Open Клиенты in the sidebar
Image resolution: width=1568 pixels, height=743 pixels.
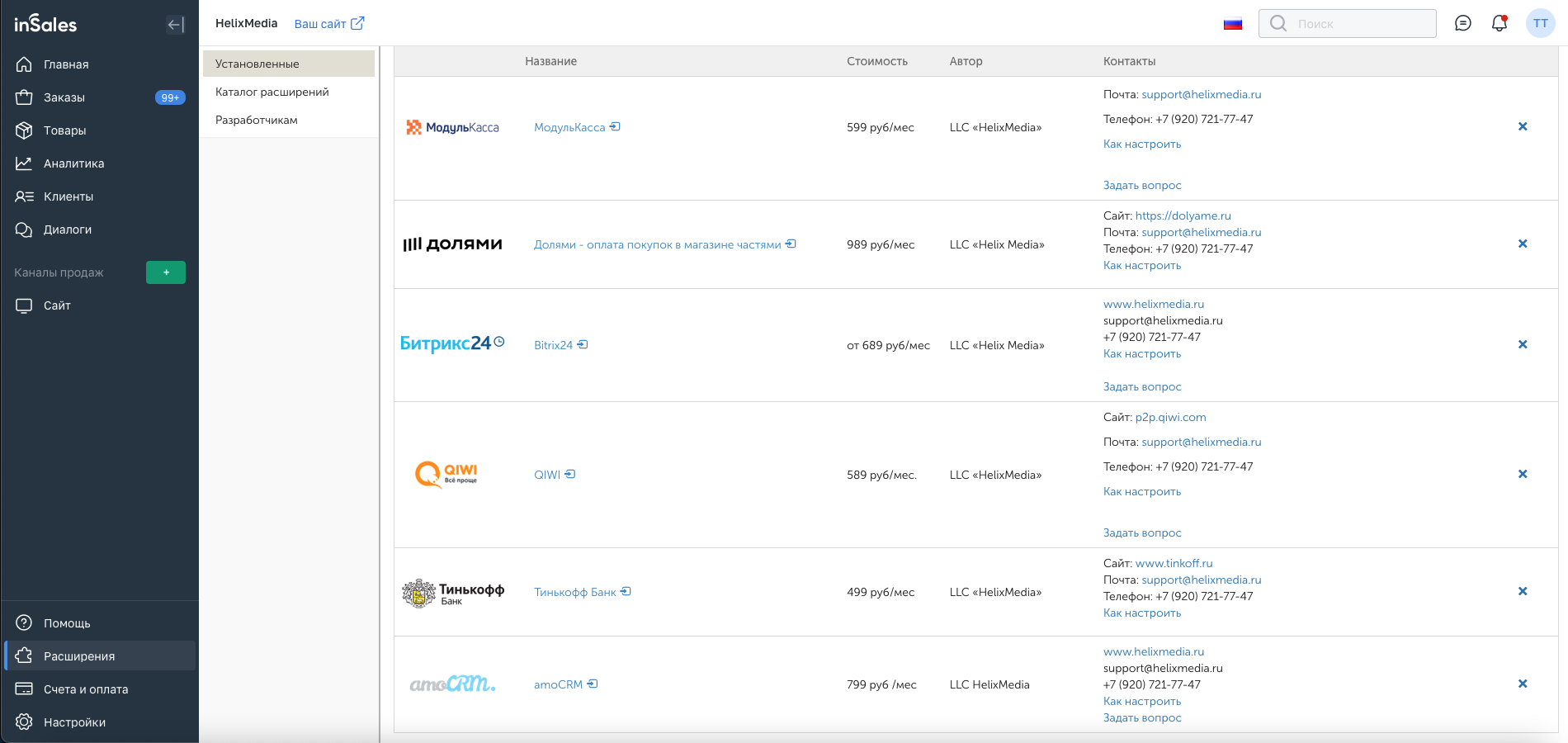[99, 196]
